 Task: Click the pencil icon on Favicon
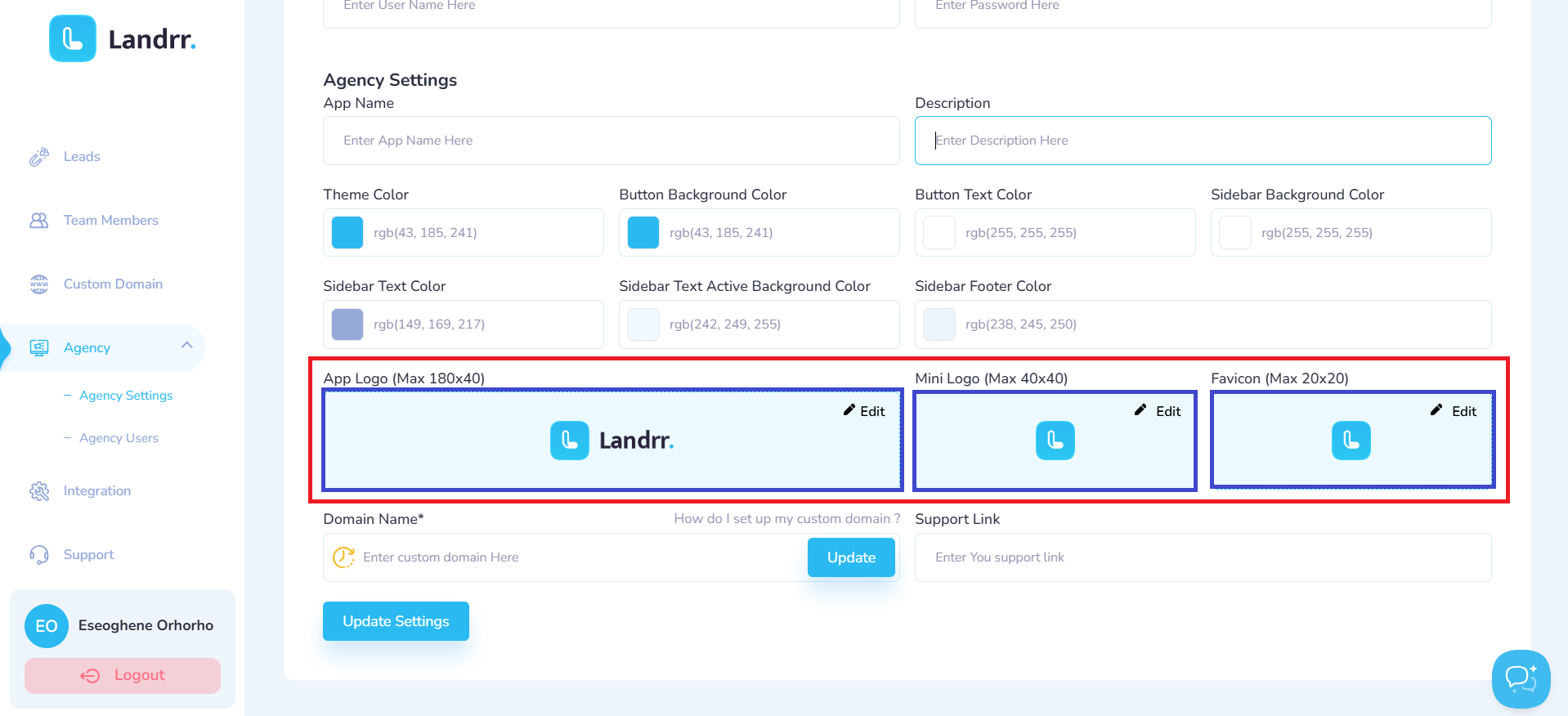point(1436,410)
